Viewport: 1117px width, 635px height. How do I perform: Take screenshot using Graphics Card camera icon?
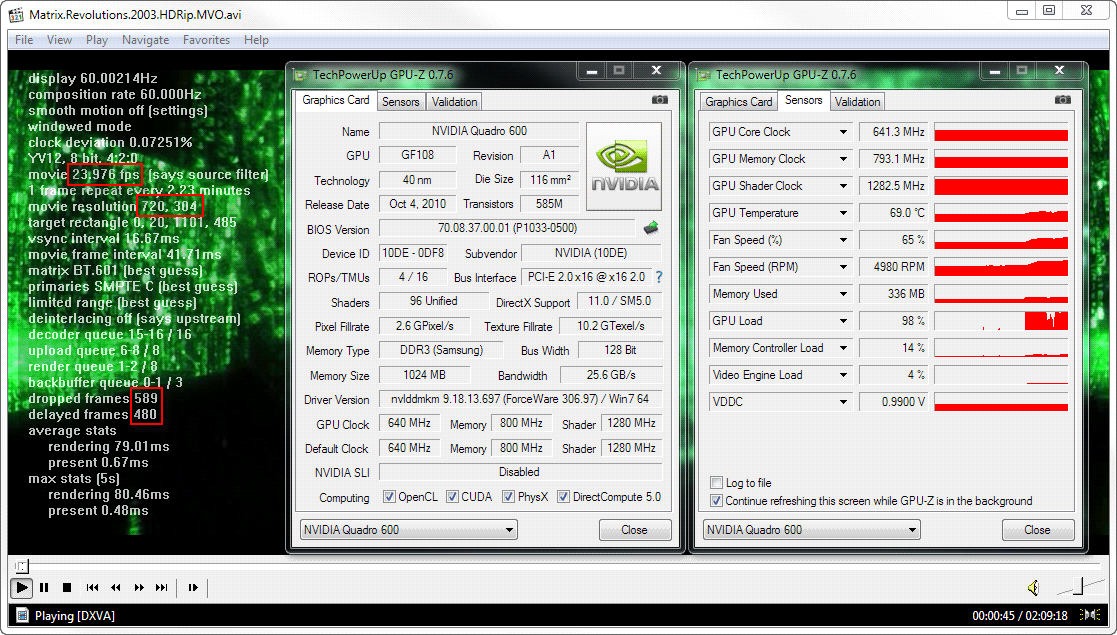click(659, 100)
